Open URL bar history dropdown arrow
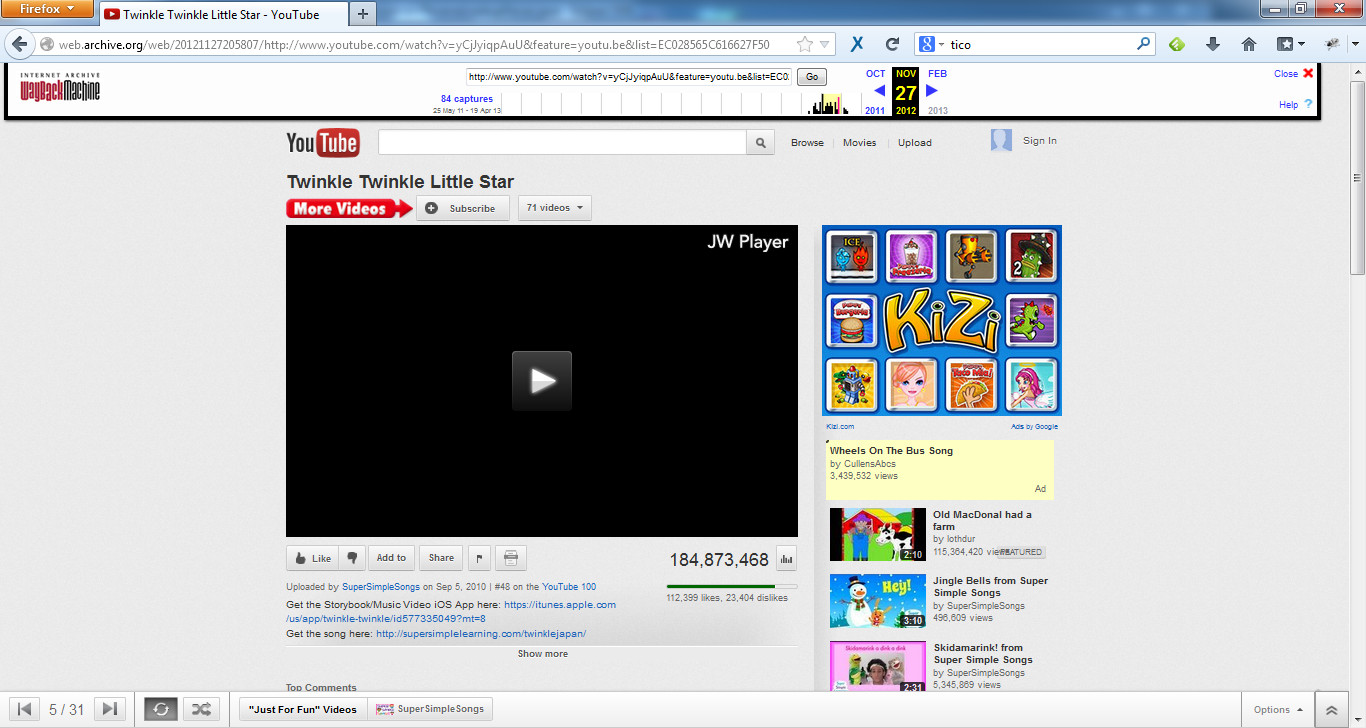Image resolution: width=1366 pixels, height=728 pixels. pos(824,44)
